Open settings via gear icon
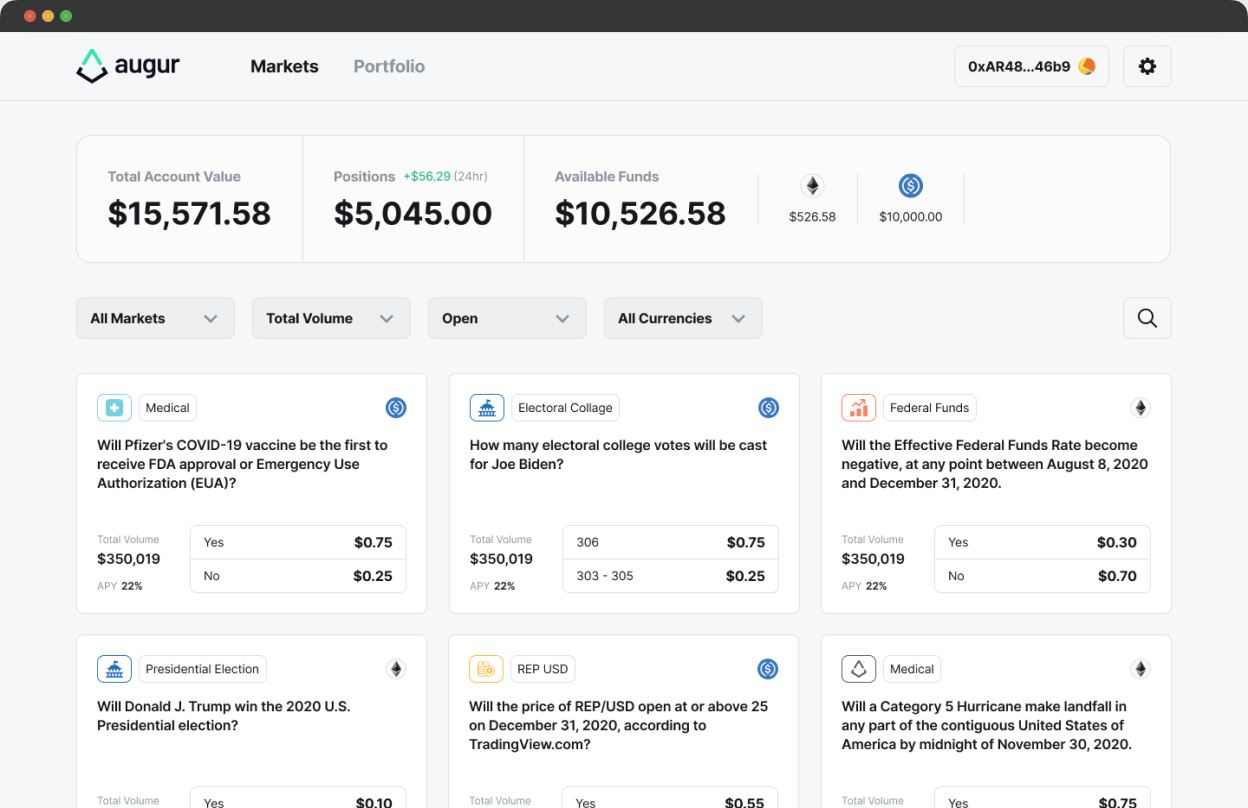Image resolution: width=1248 pixels, height=808 pixels. pos(1147,66)
